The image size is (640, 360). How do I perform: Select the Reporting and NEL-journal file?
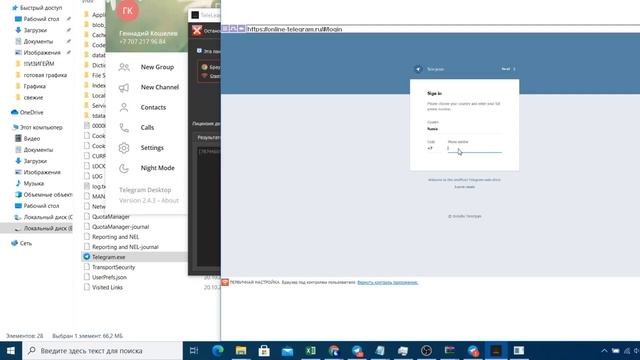(x=125, y=247)
